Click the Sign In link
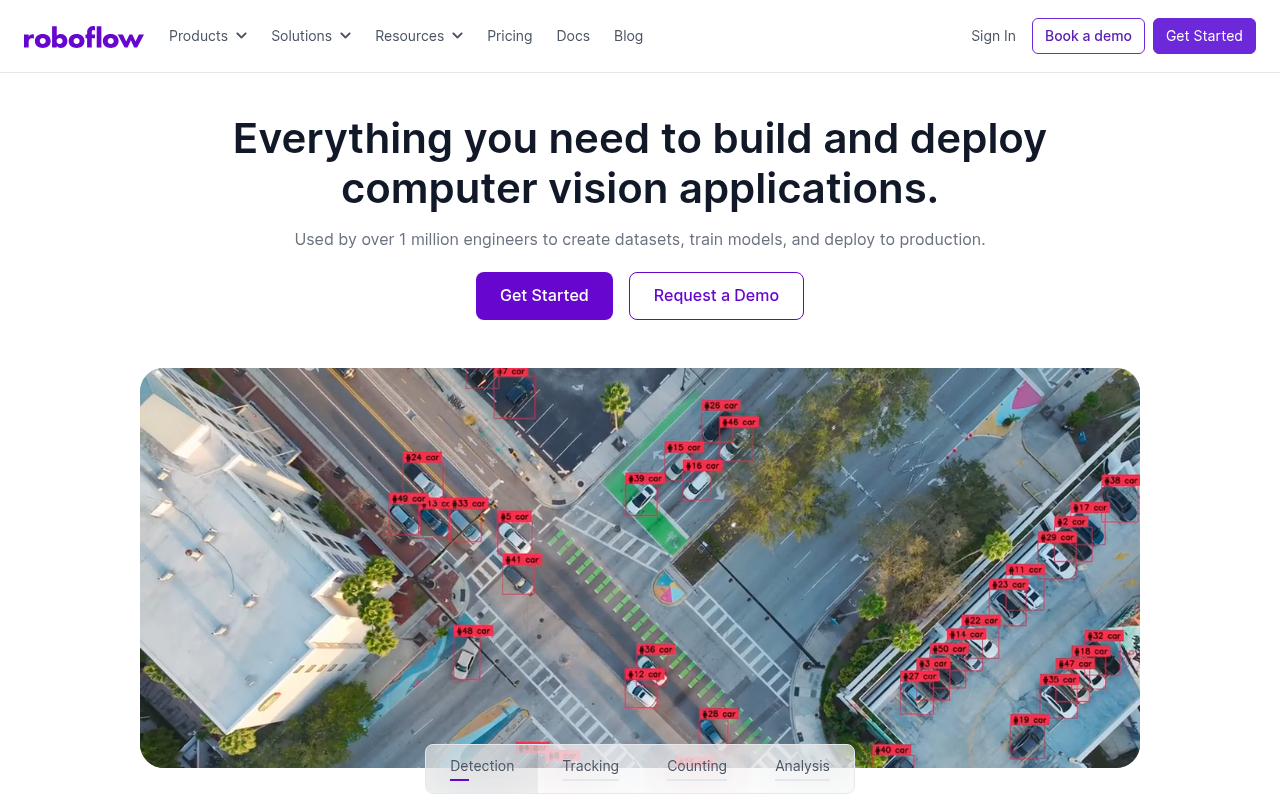 tap(993, 36)
